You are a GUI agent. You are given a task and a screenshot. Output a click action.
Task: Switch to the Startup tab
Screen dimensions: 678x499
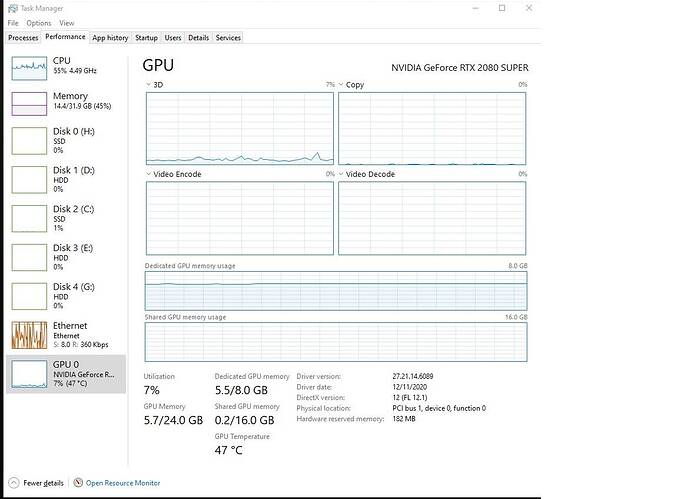[147, 37]
